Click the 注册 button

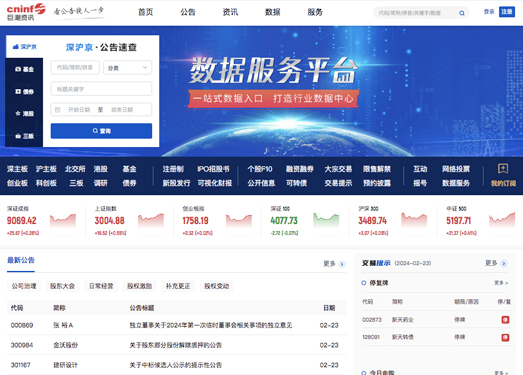pos(507,12)
